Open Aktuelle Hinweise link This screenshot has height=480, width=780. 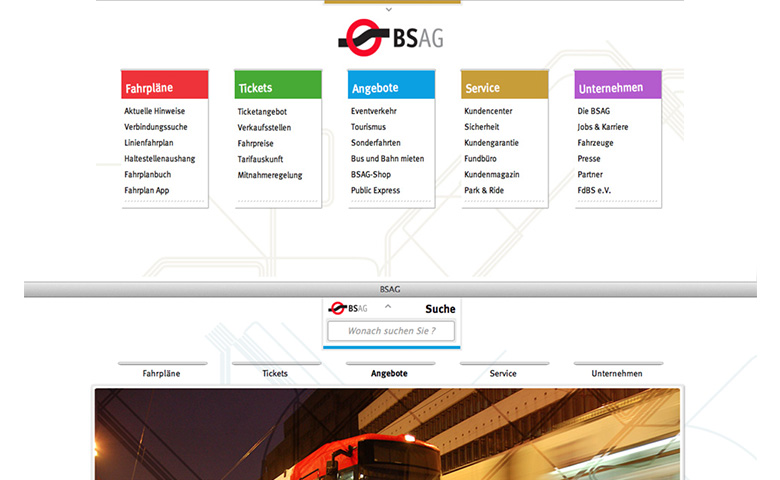(155, 111)
